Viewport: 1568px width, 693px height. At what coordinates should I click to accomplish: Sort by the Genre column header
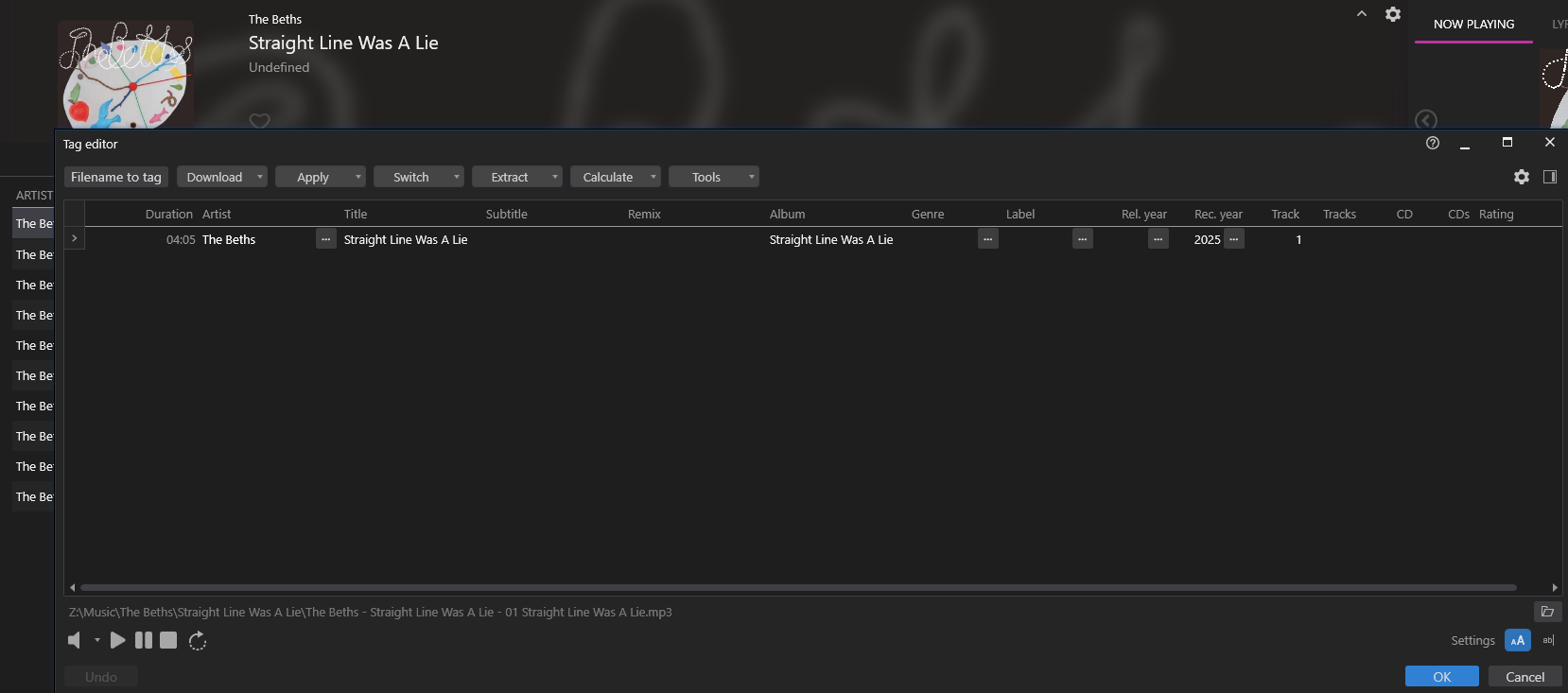pyautogui.click(x=928, y=214)
